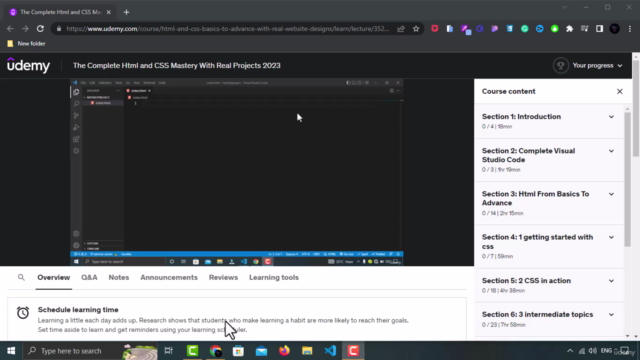Click the browser forward arrow
This screenshot has height=360, width=640.
pos(25,29)
